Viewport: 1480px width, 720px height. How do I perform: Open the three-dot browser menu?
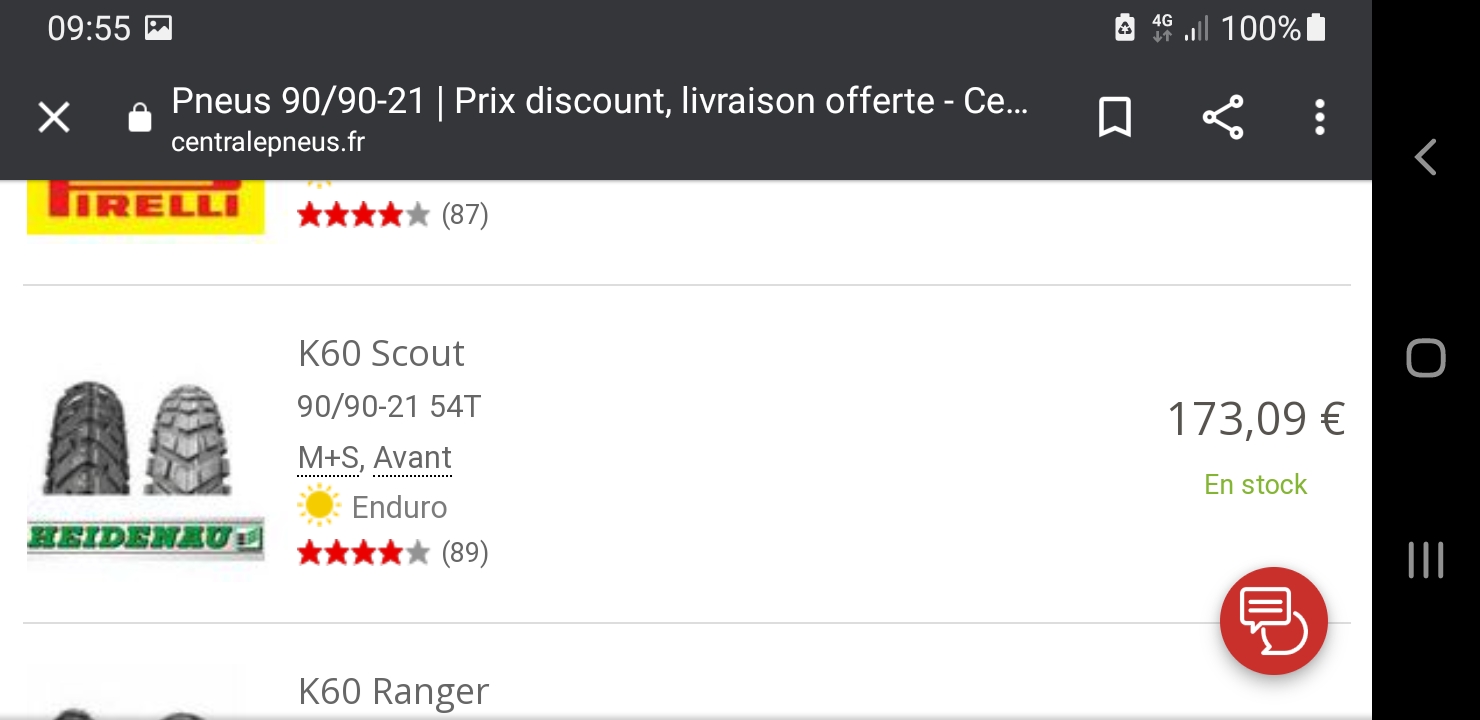(1320, 118)
